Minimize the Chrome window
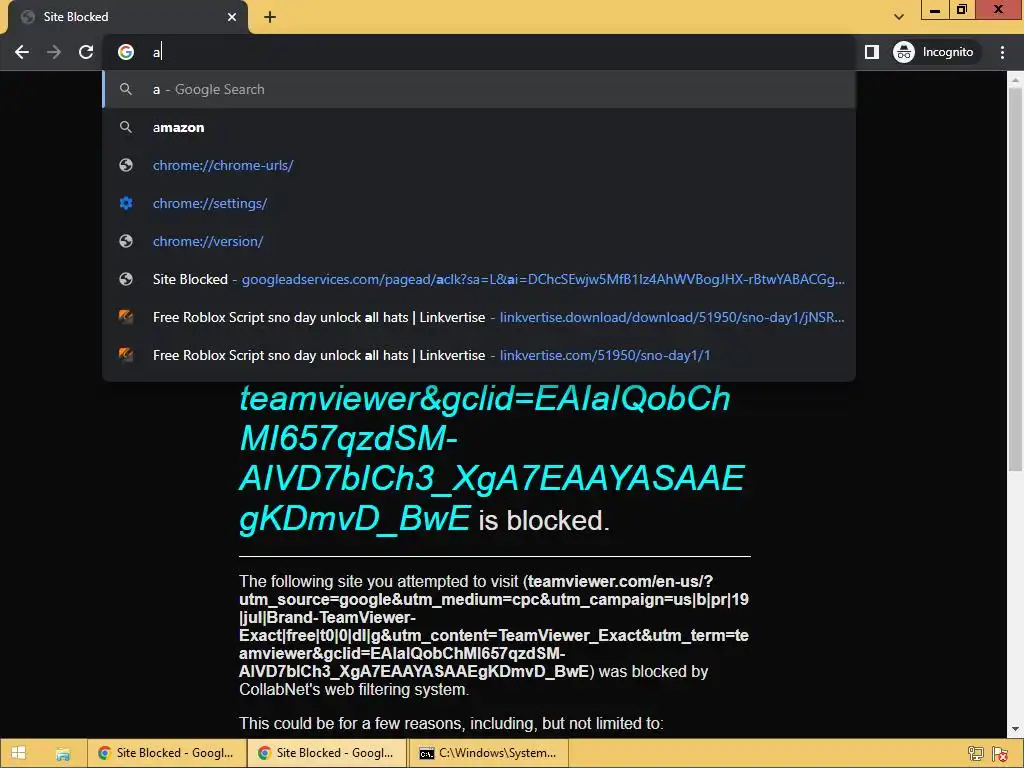 pos(935,10)
